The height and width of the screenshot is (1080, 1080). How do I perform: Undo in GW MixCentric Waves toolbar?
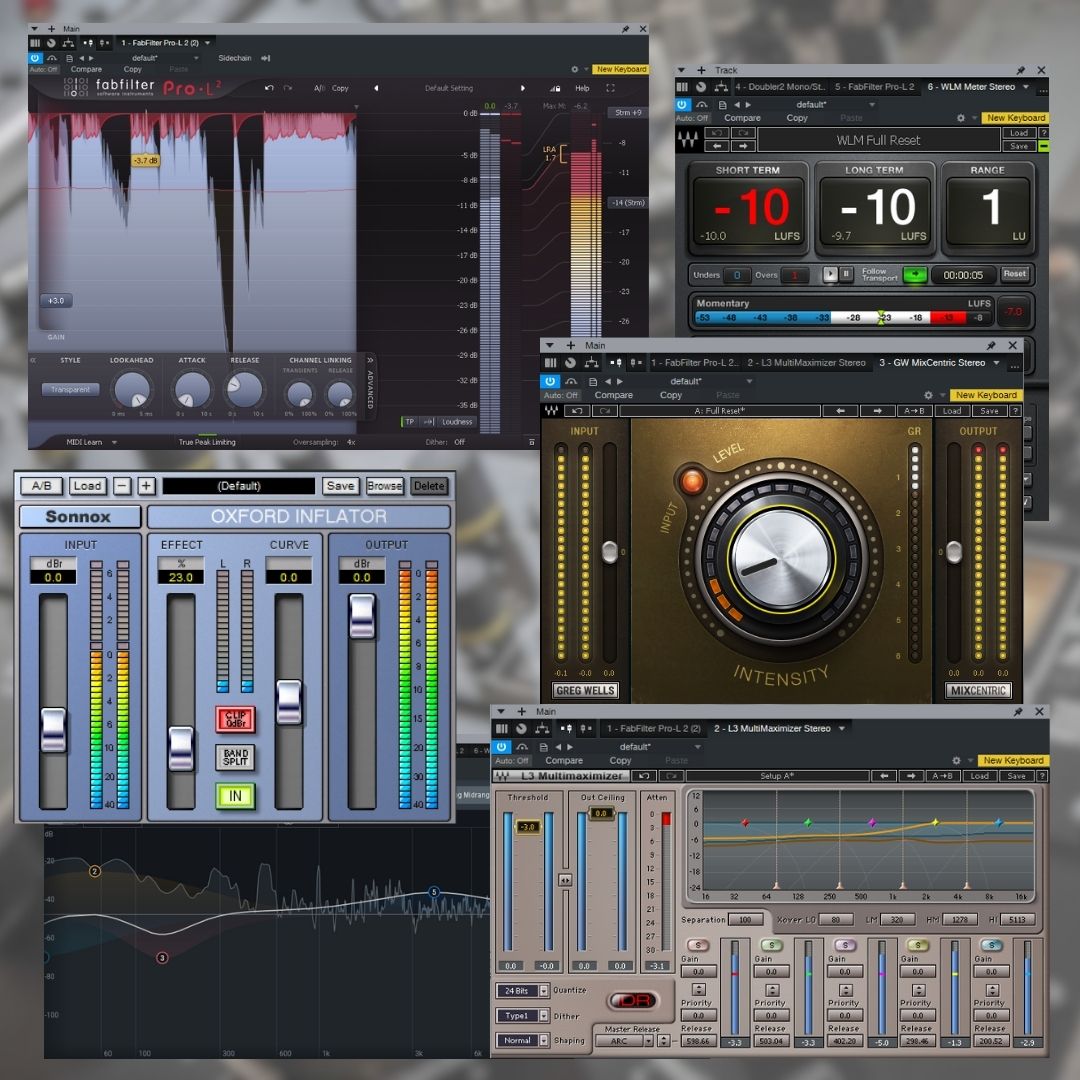pyautogui.click(x=577, y=411)
